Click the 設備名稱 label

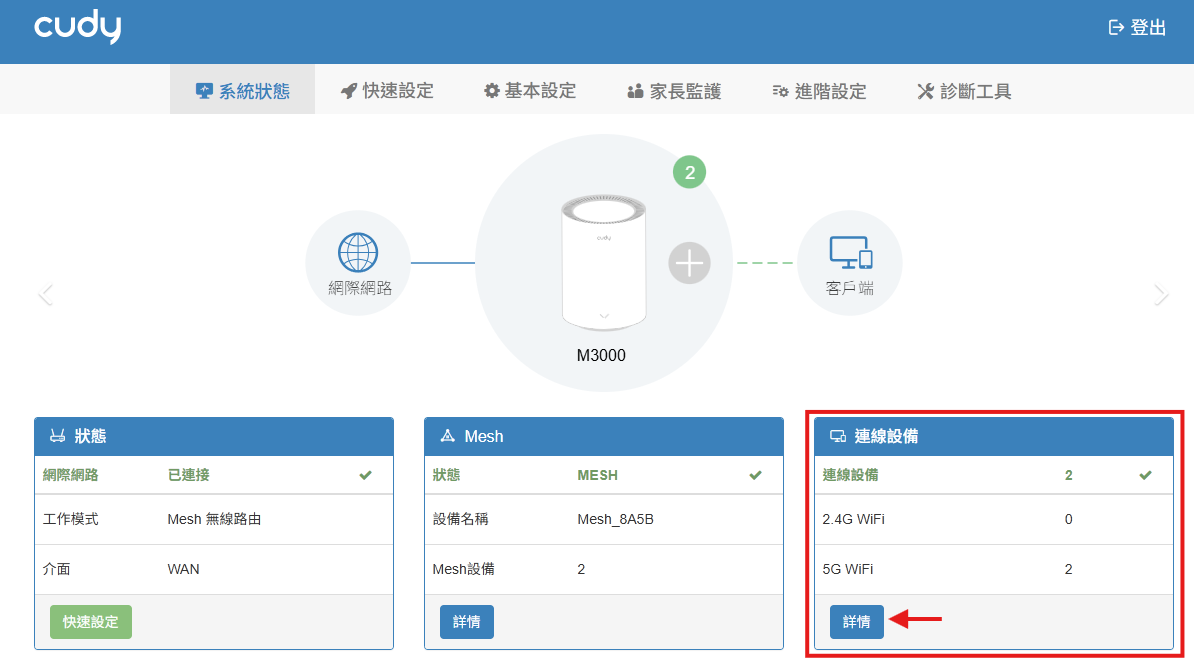click(x=460, y=519)
